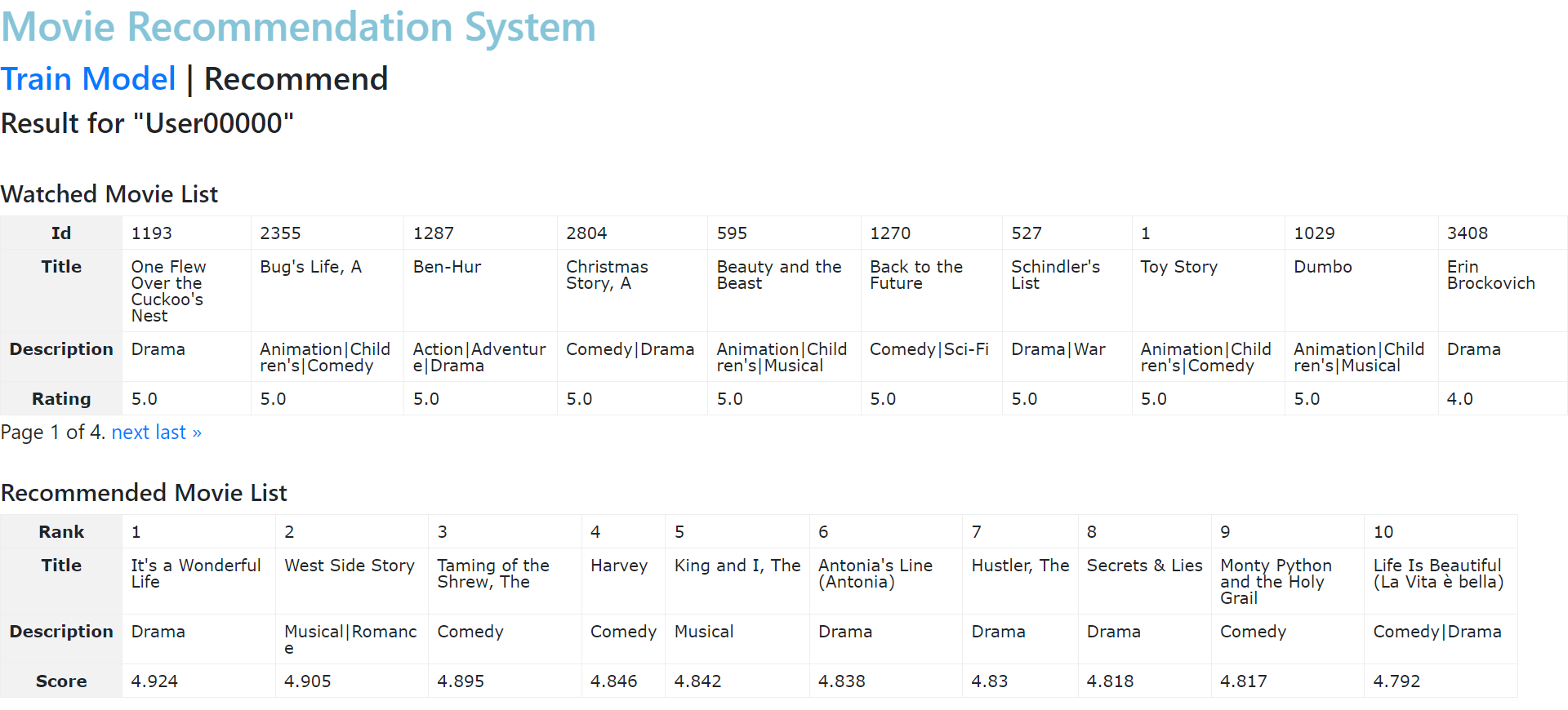Click the King and I, The title
This screenshot has height=710, width=1568.
tap(737, 566)
